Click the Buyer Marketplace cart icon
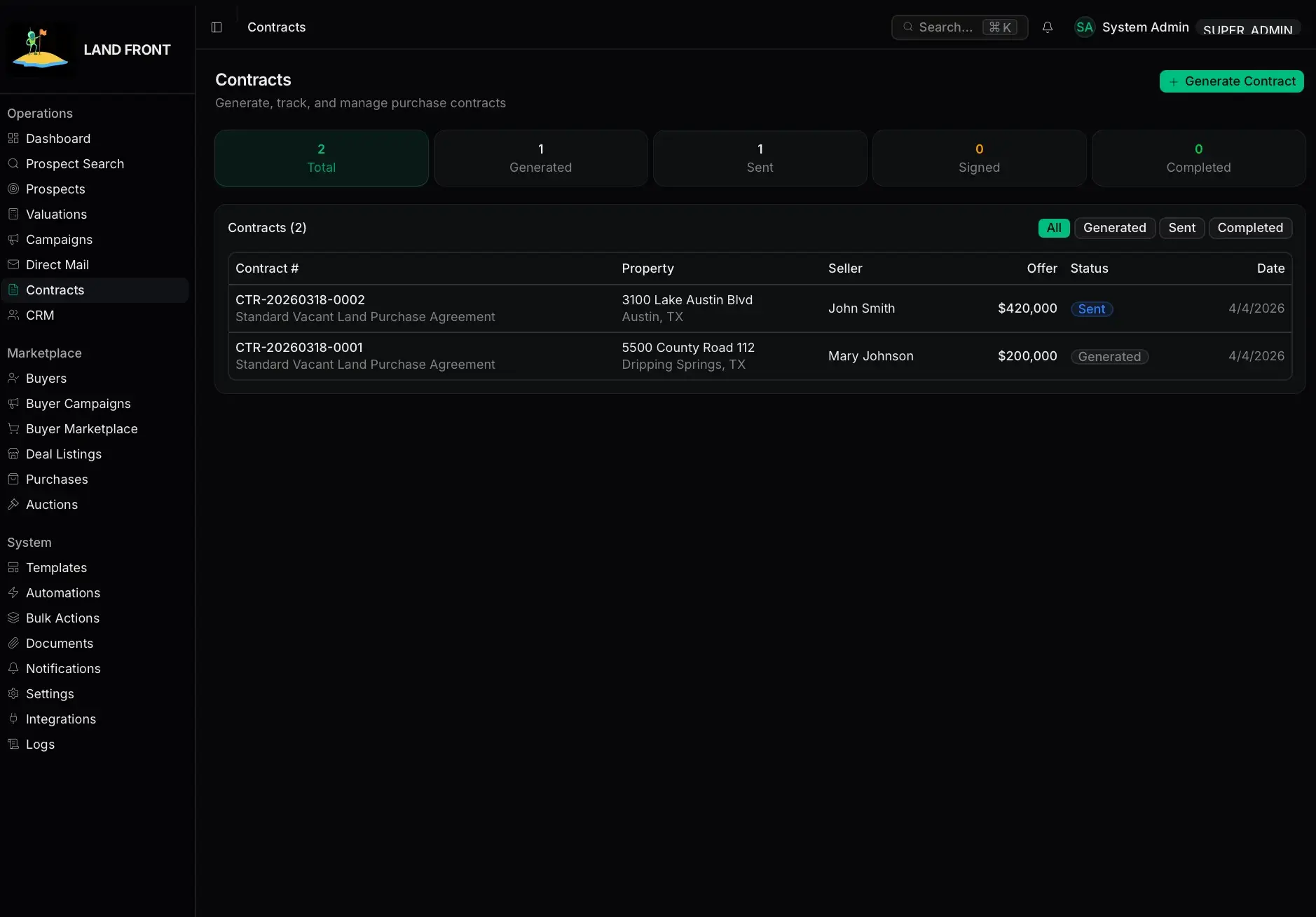 pyautogui.click(x=13, y=428)
